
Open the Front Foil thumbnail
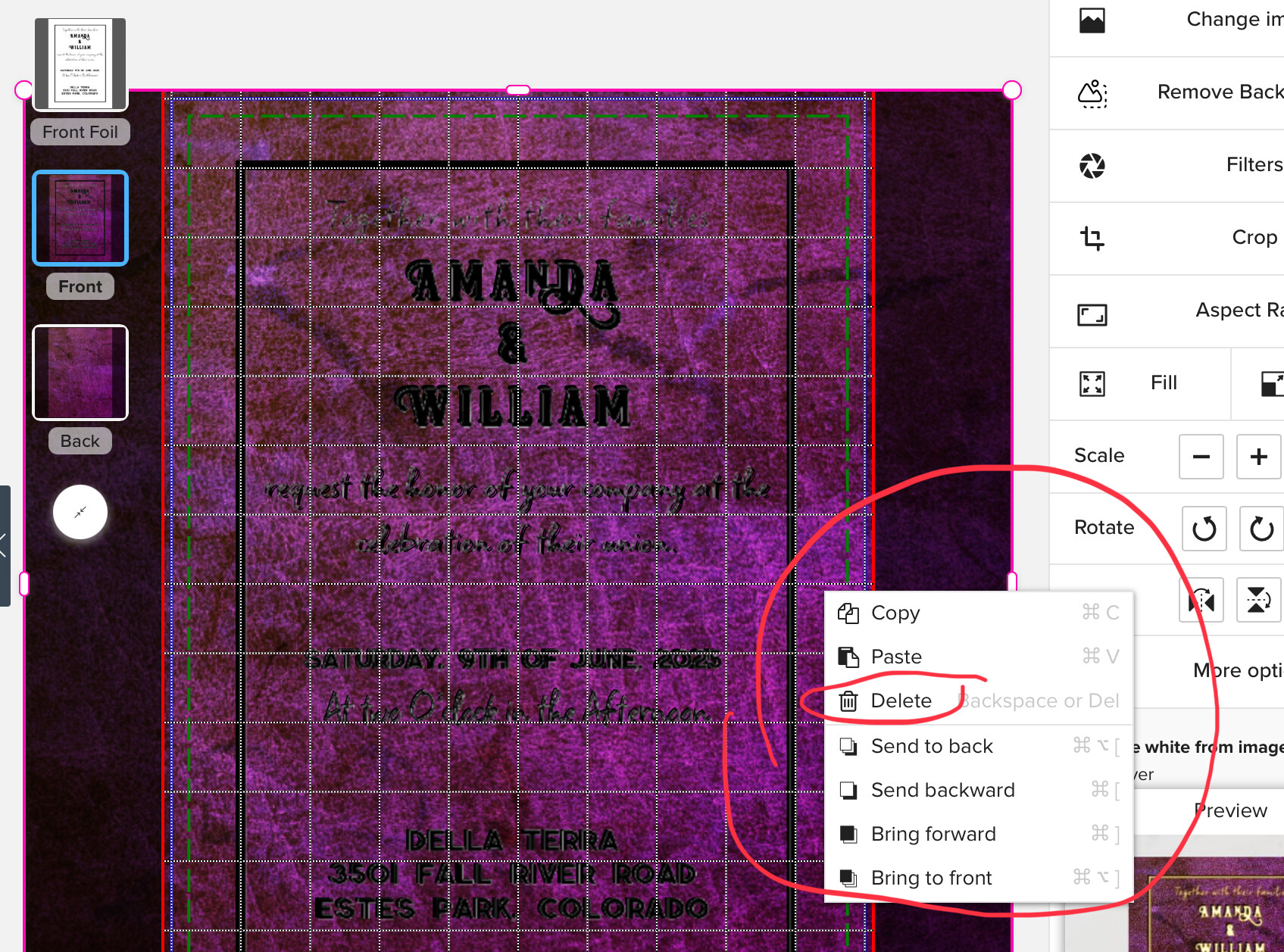point(80,64)
